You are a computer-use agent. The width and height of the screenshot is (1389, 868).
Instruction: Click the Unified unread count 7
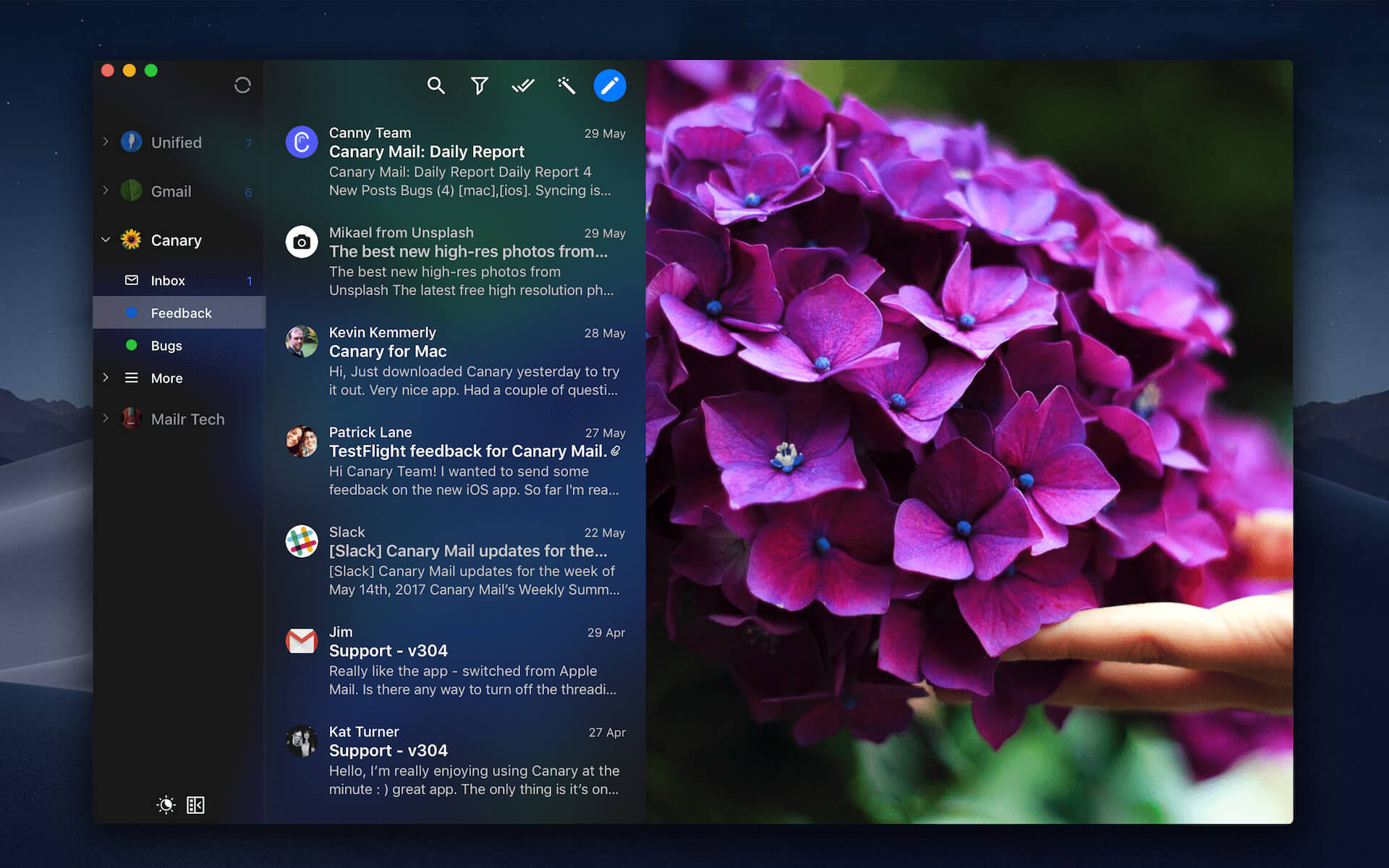(249, 143)
